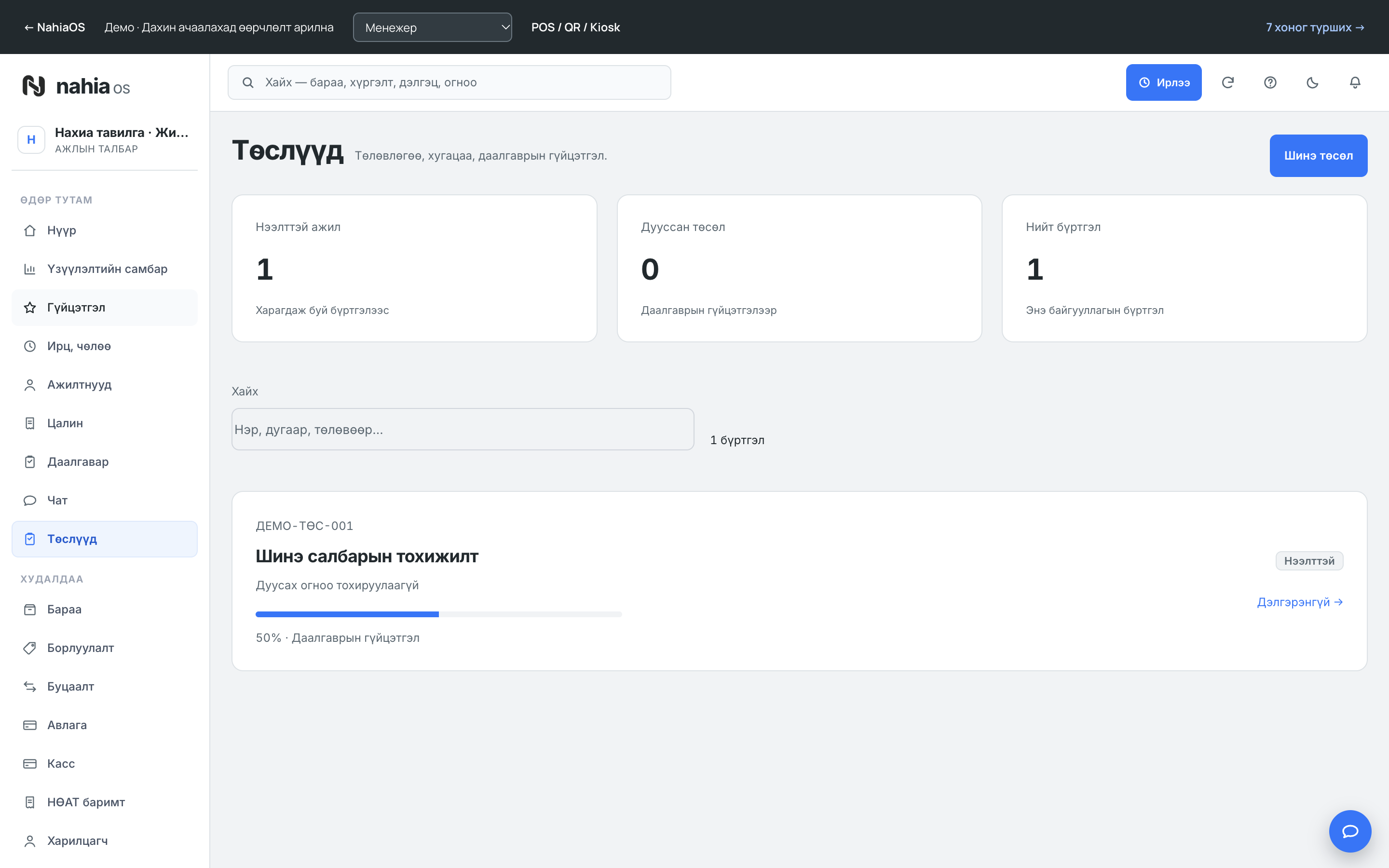Click the Үзүүлэлтийн самбар chart icon

30,269
